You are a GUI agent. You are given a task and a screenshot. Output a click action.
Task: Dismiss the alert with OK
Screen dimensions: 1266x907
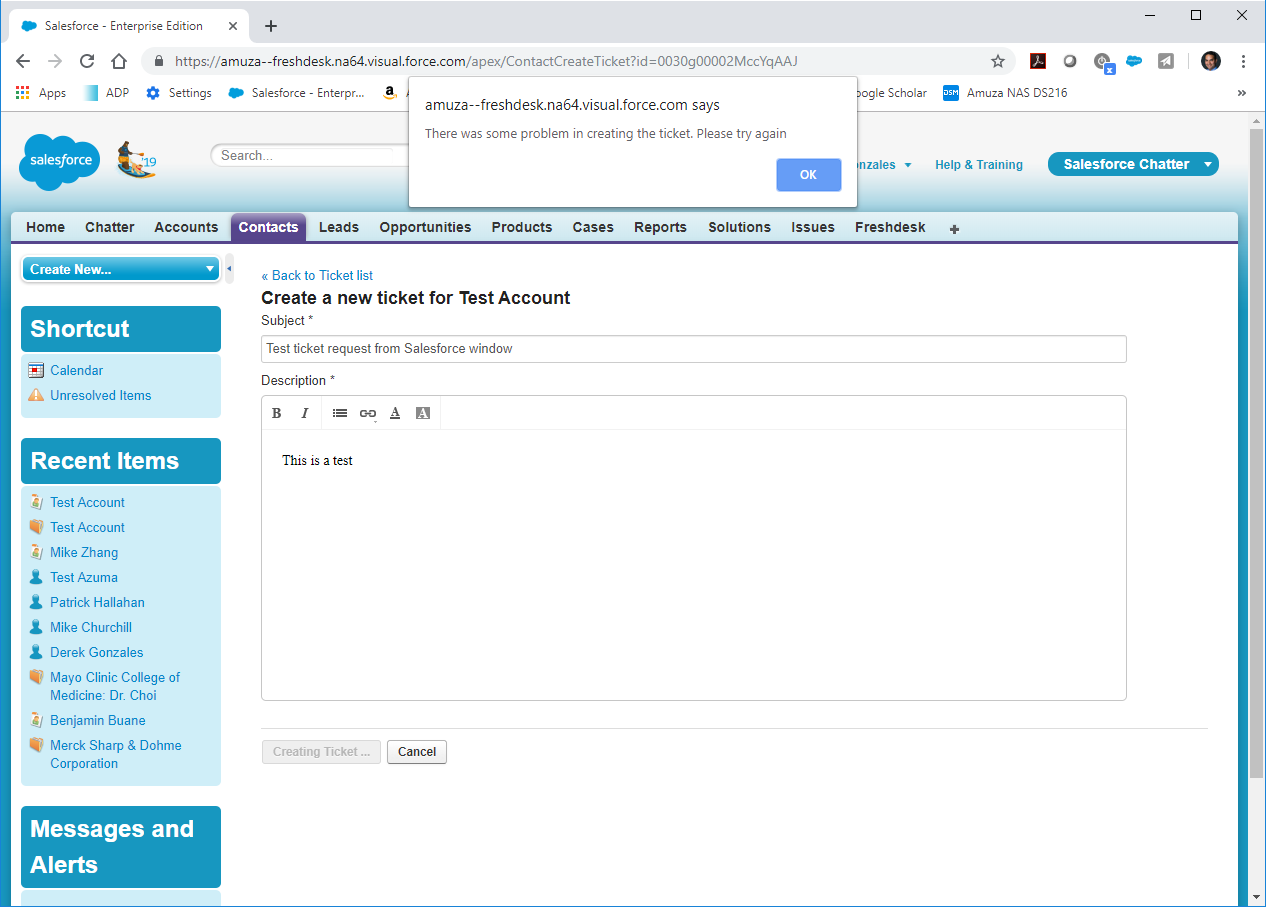point(808,175)
